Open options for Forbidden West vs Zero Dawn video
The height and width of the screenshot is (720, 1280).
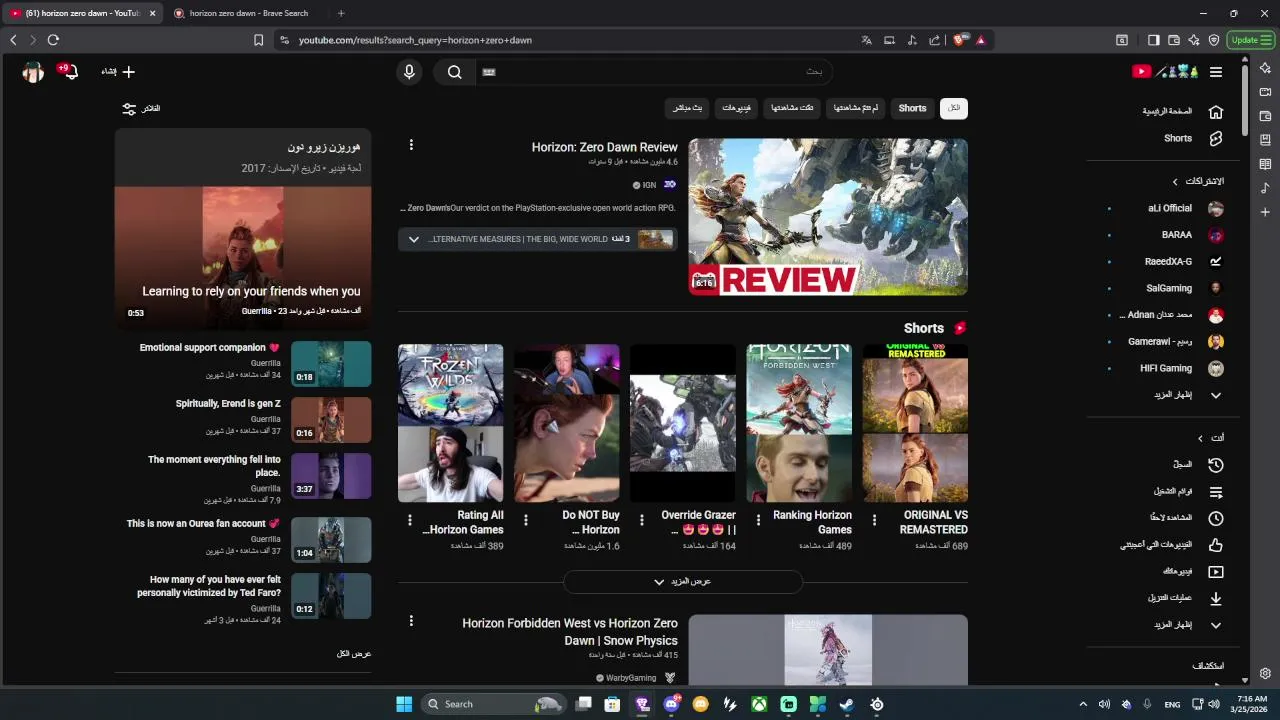(411, 621)
